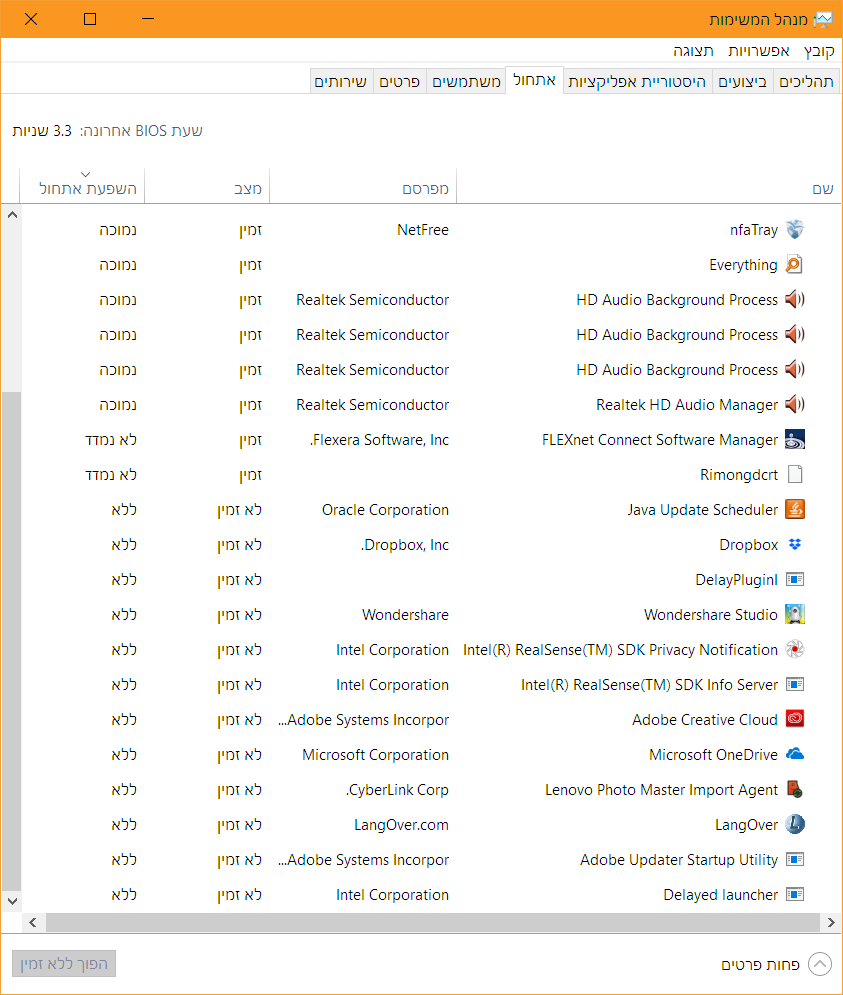Image resolution: width=843 pixels, height=995 pixels.
Task: Click the Rimongdcrt blank file icon
Action: pyautogui.click(x=795, y=474)
